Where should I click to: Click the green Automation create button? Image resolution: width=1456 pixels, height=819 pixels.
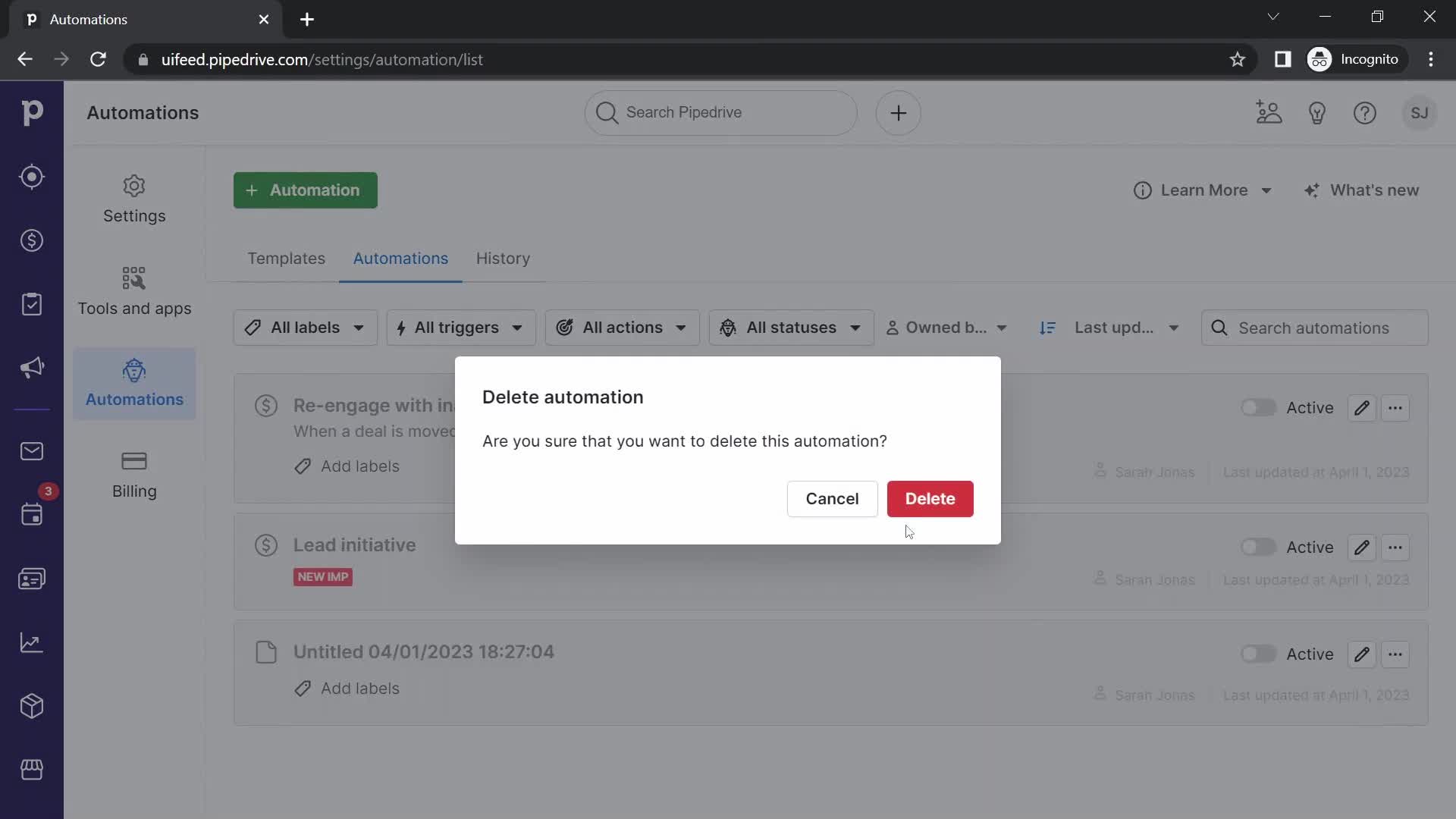(x=305, y=190)
